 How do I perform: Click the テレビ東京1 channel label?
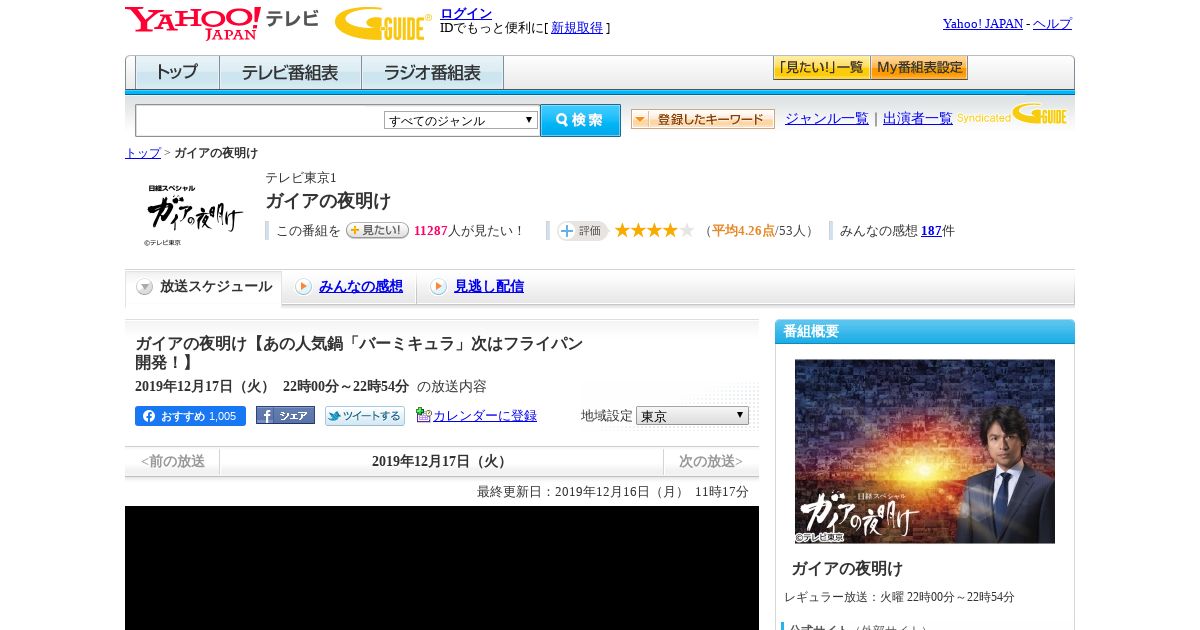(x=301, y=178)
